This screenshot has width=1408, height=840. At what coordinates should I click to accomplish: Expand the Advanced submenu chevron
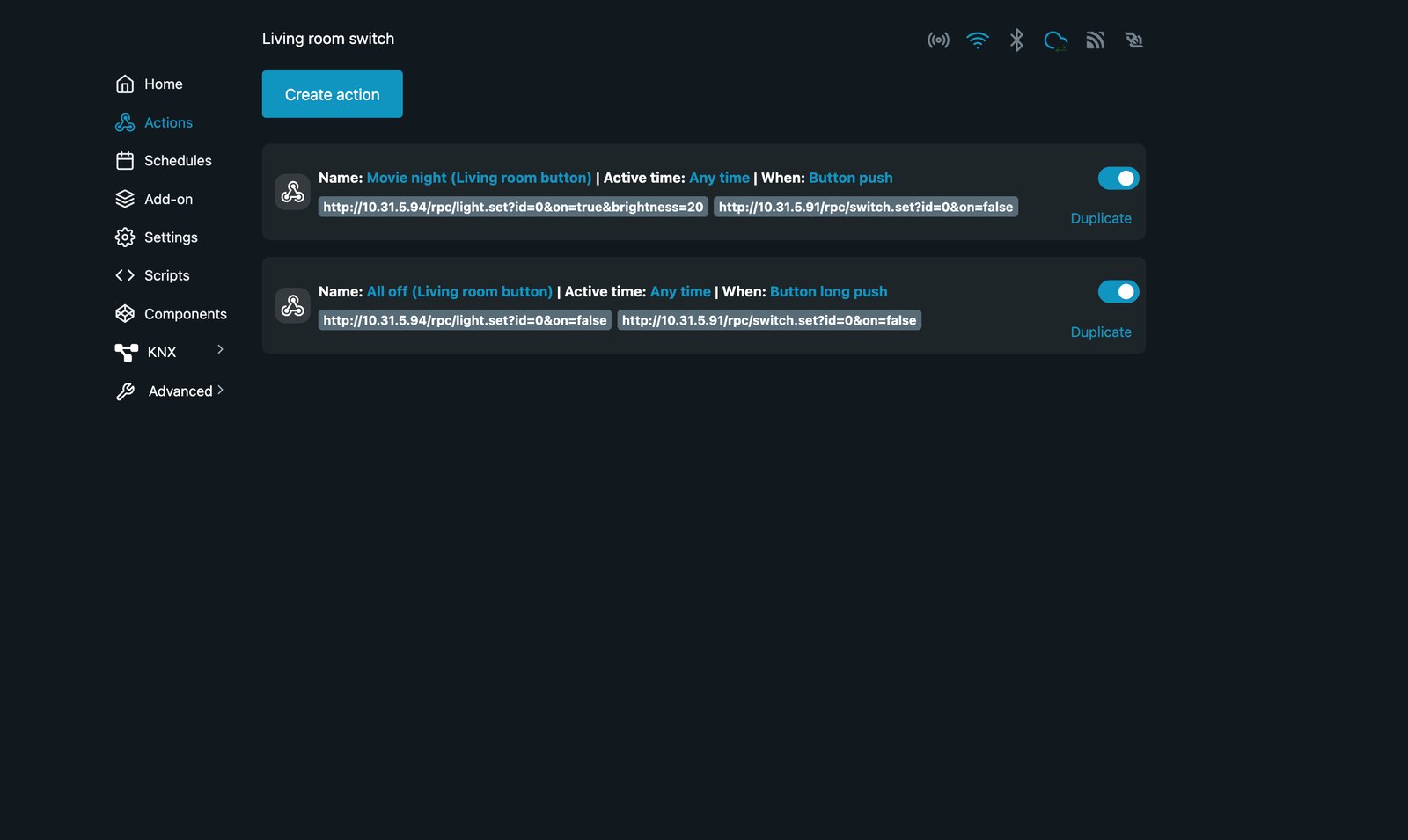(220, 390)
